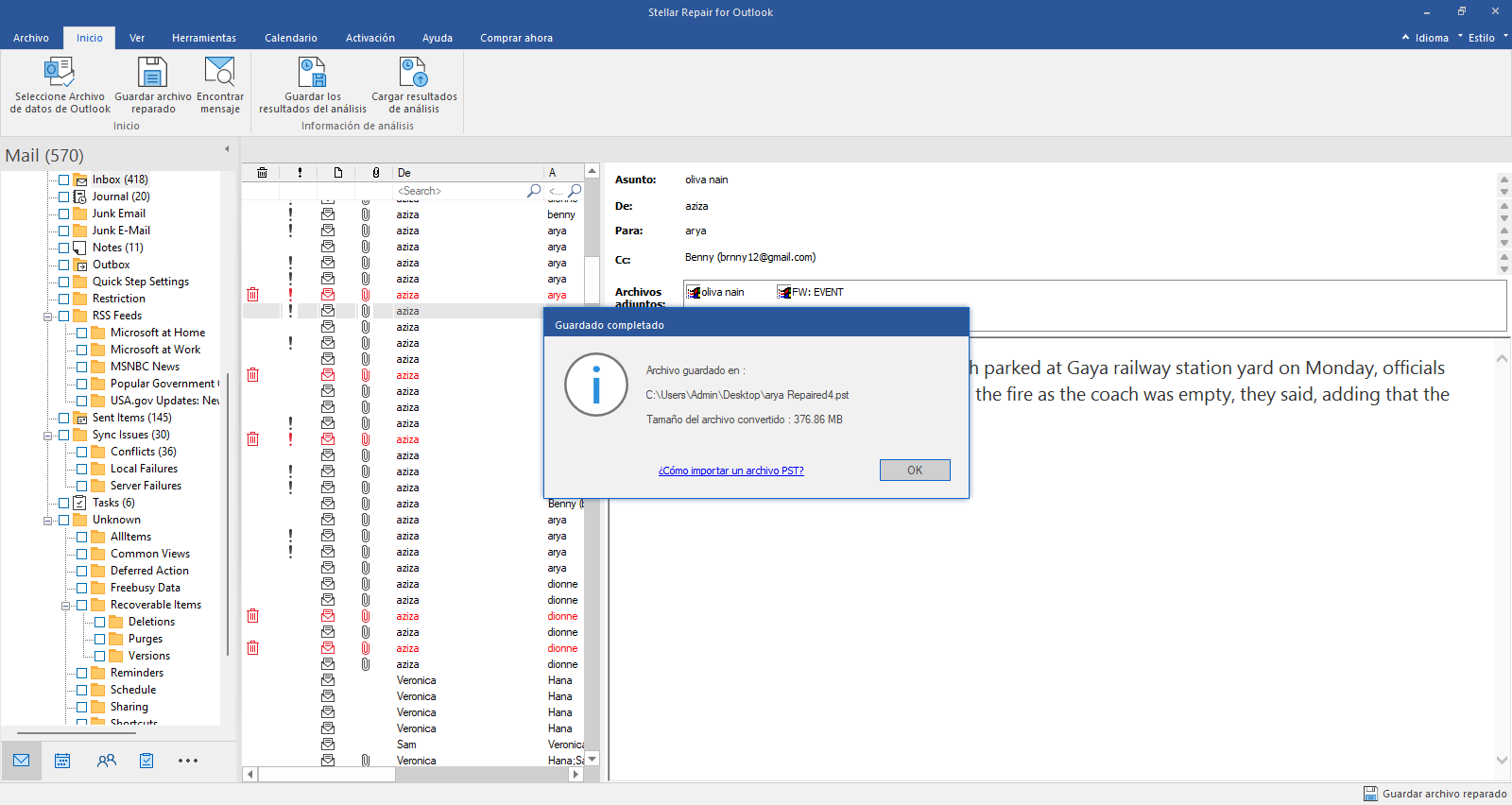Click the Journal folder icon
This screenshot has width=1512, height=805.
click(x=80, y=197)
